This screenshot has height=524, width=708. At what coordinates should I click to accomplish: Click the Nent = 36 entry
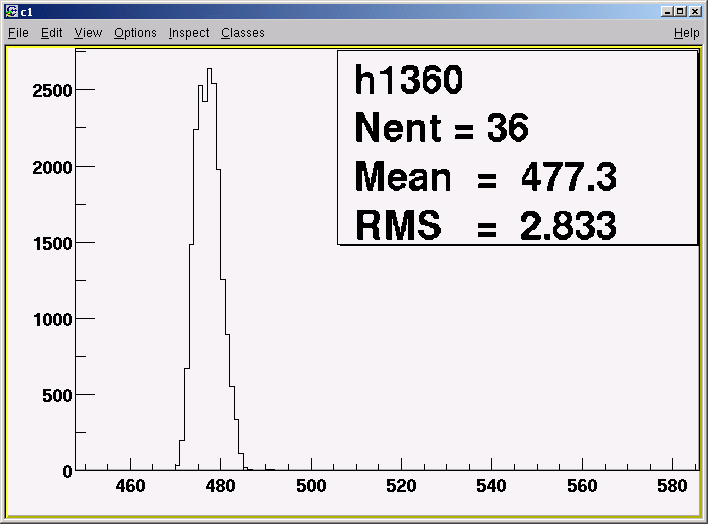[x=442, y=127]
